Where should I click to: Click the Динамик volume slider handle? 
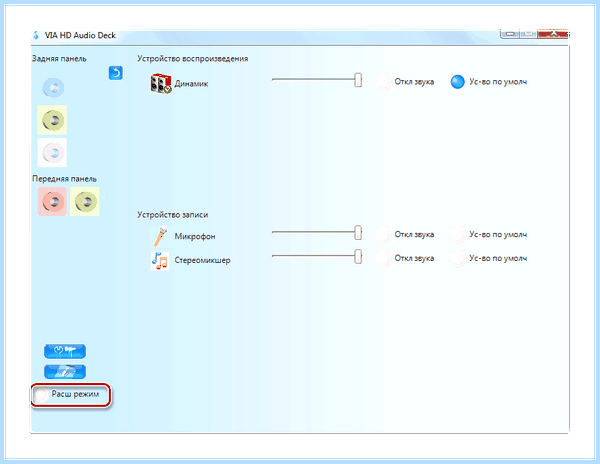[358, 80]
